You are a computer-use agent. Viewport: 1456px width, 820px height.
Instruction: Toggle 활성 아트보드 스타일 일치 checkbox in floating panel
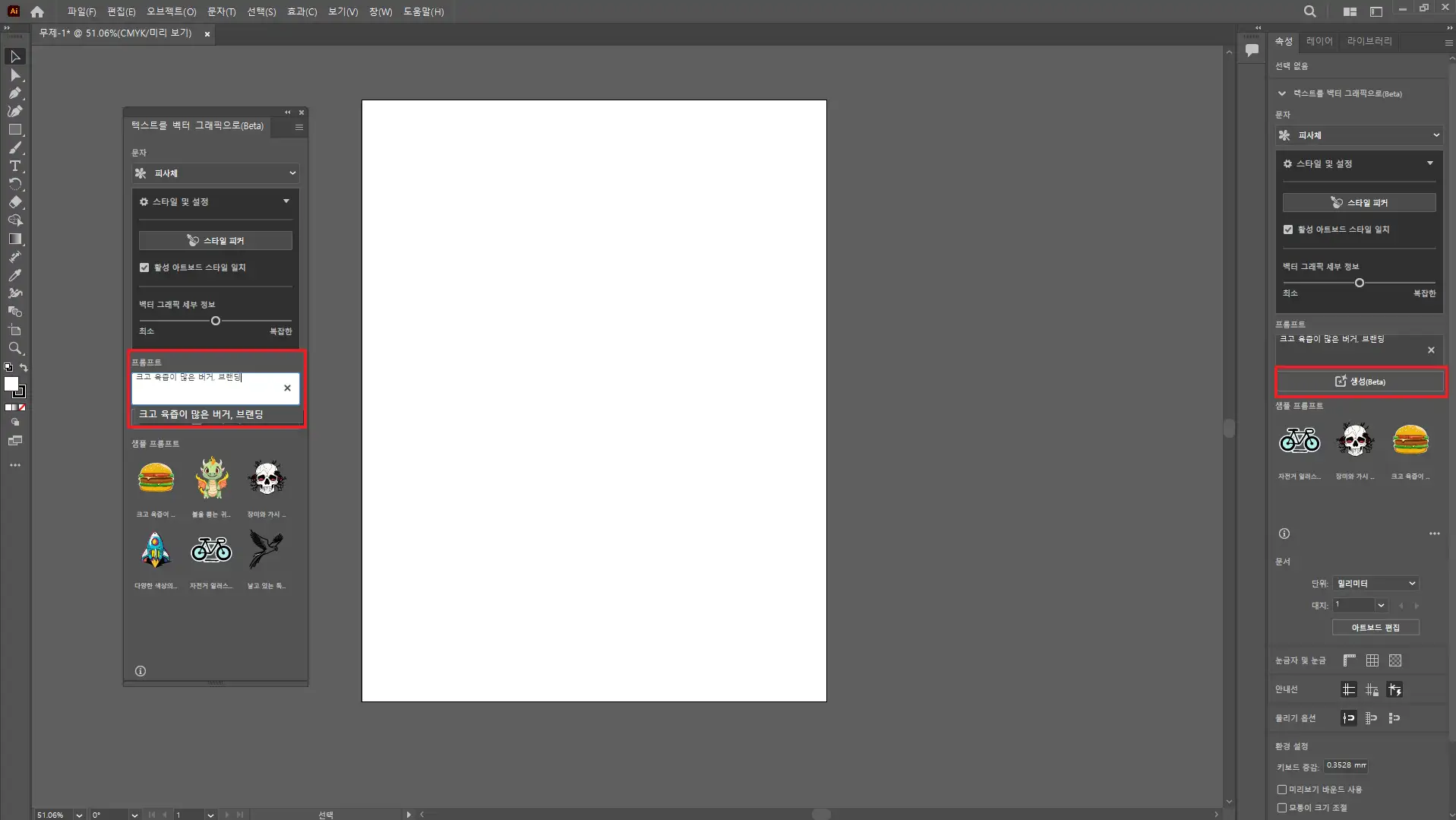point(144,268)
